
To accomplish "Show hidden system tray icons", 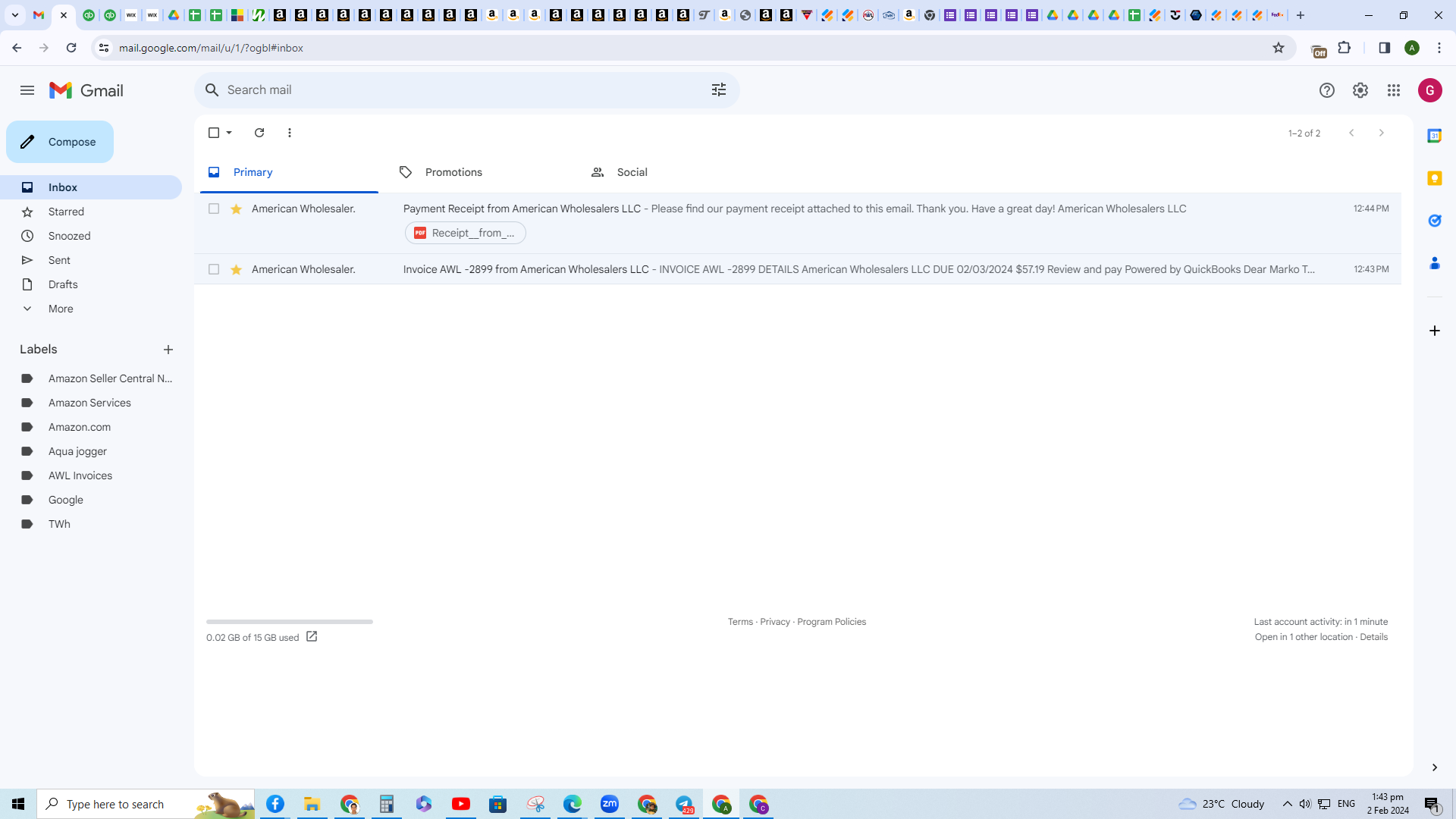I will tap(1288, 804).
